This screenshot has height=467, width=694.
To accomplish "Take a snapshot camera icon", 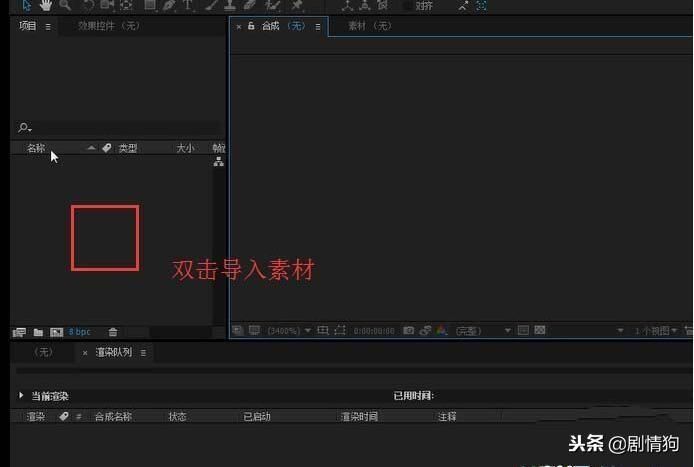I will 409,330.
